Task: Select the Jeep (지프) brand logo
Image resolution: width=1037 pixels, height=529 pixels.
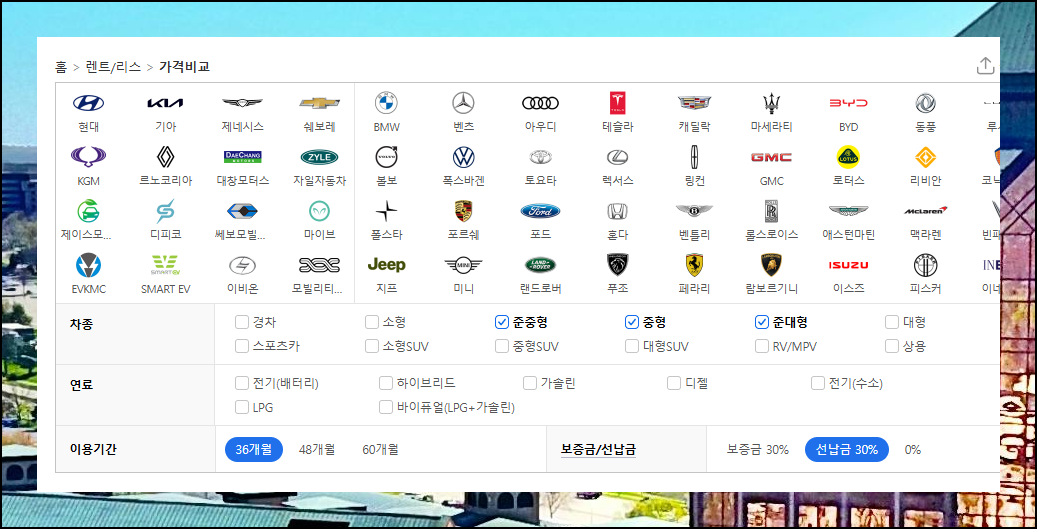Action: point(386,264)
